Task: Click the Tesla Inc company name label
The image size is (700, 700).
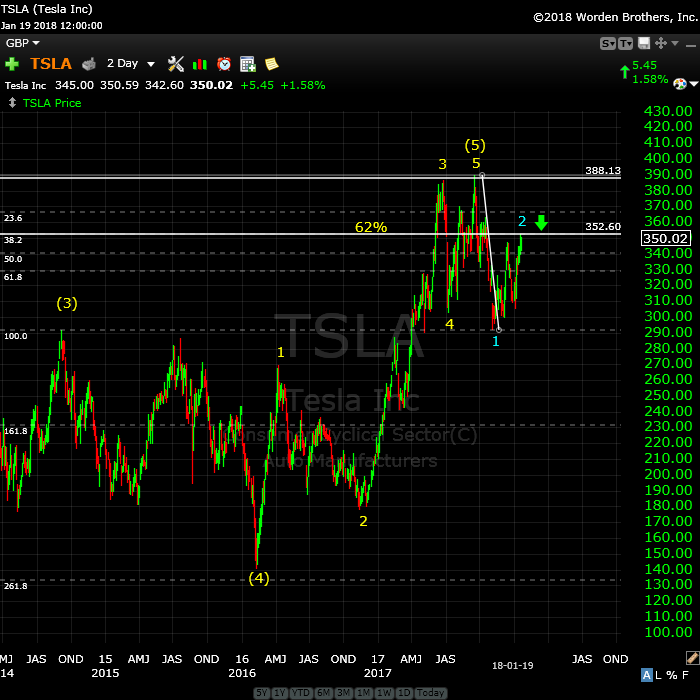Action: pyautogui.click(x=25, y=85)
